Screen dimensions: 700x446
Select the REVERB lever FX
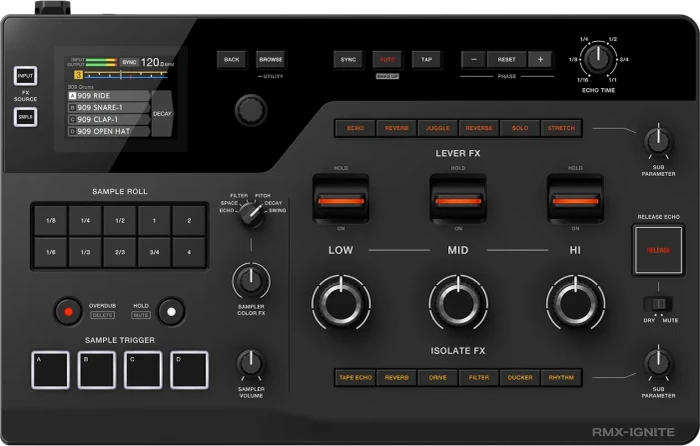[x=396, y=128]
